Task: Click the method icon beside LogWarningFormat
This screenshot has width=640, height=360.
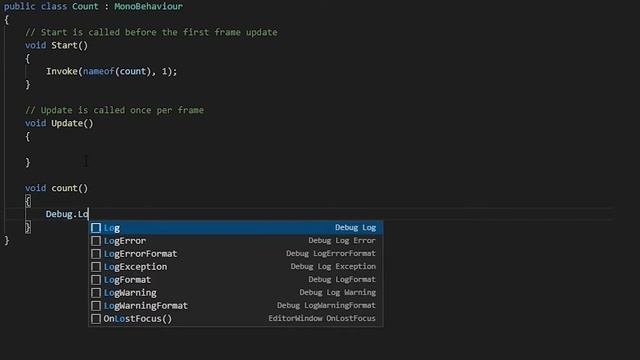Action: [96, 306]
